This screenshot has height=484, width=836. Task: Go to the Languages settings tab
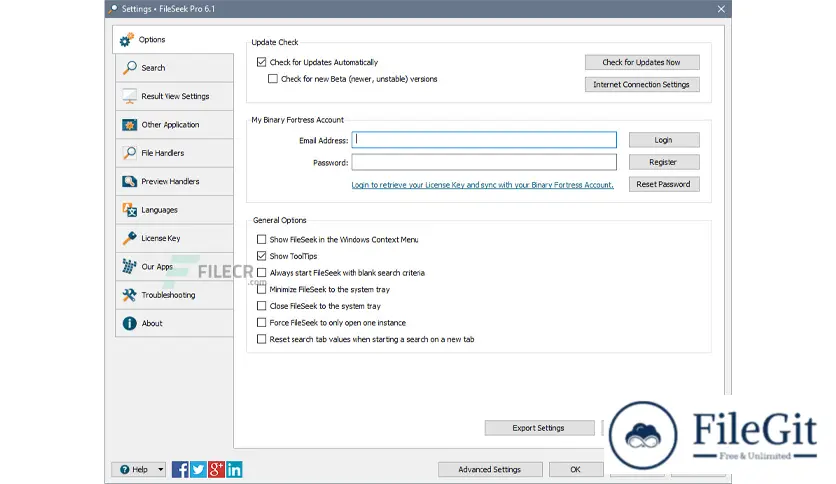[174, 210]
